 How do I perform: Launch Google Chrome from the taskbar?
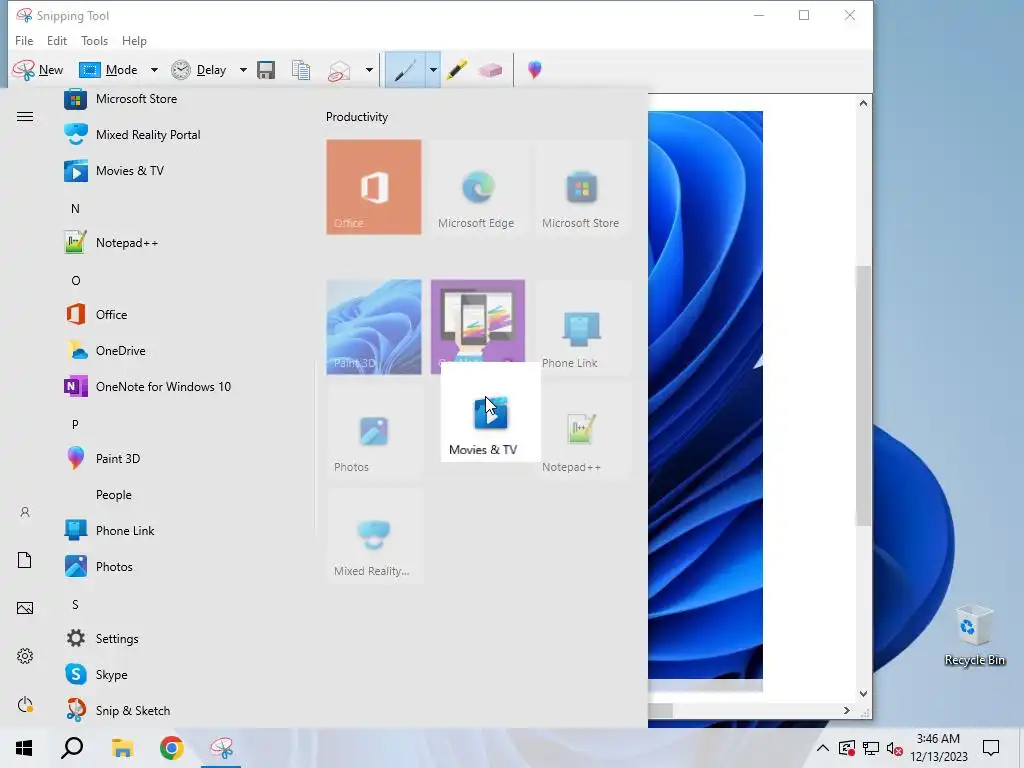pos(172,748)
